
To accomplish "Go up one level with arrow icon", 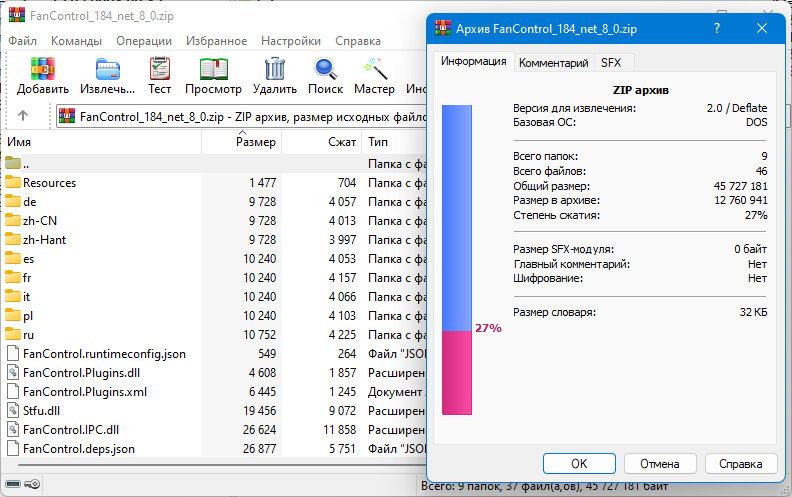I will (23, 116).
